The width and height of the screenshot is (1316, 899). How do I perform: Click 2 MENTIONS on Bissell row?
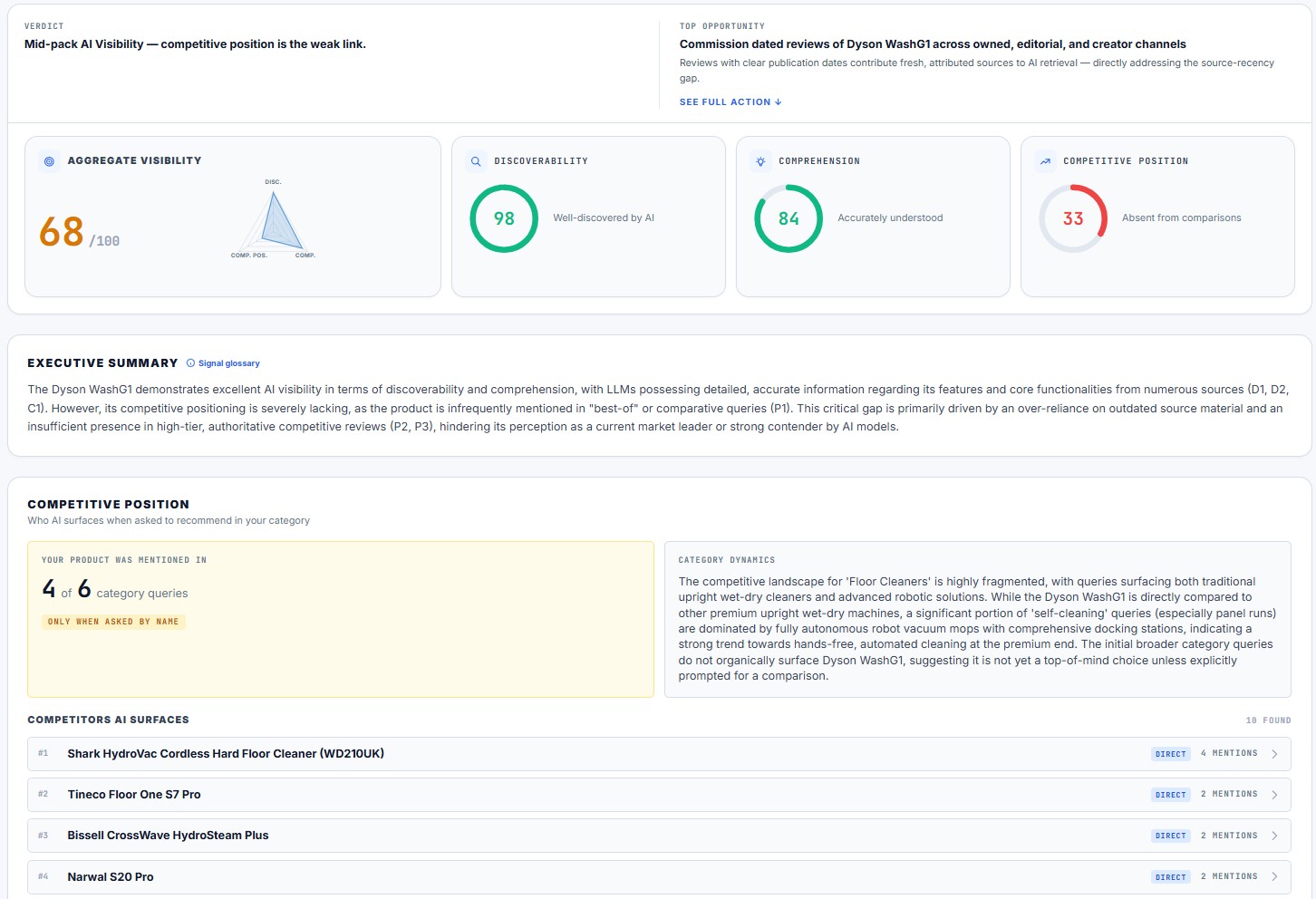coord(1229,836)
